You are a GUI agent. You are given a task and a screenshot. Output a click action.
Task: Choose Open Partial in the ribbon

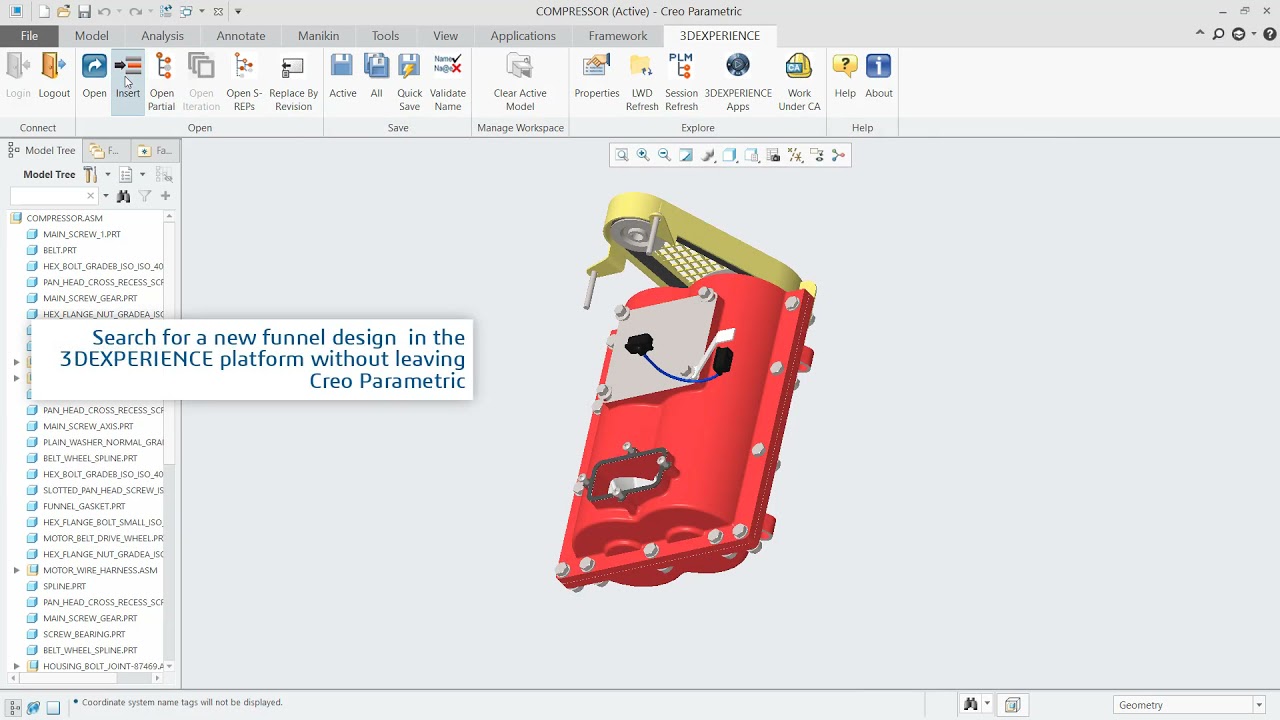[x=162, y=67]
